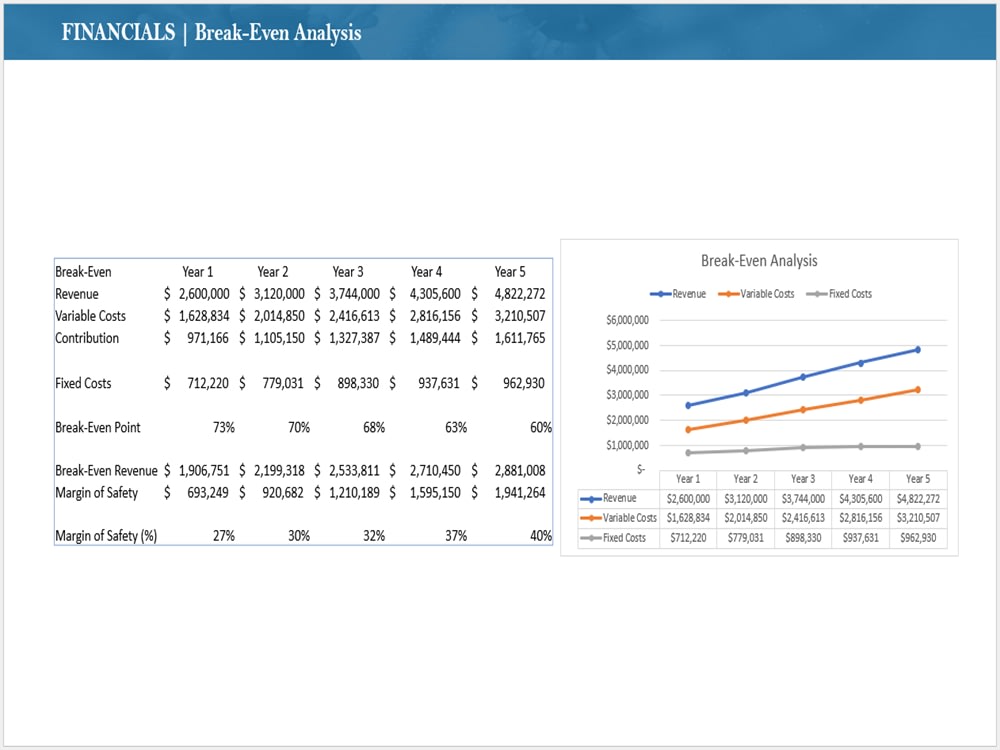Select the 70% Break-Even Point cell

(299, 427)
